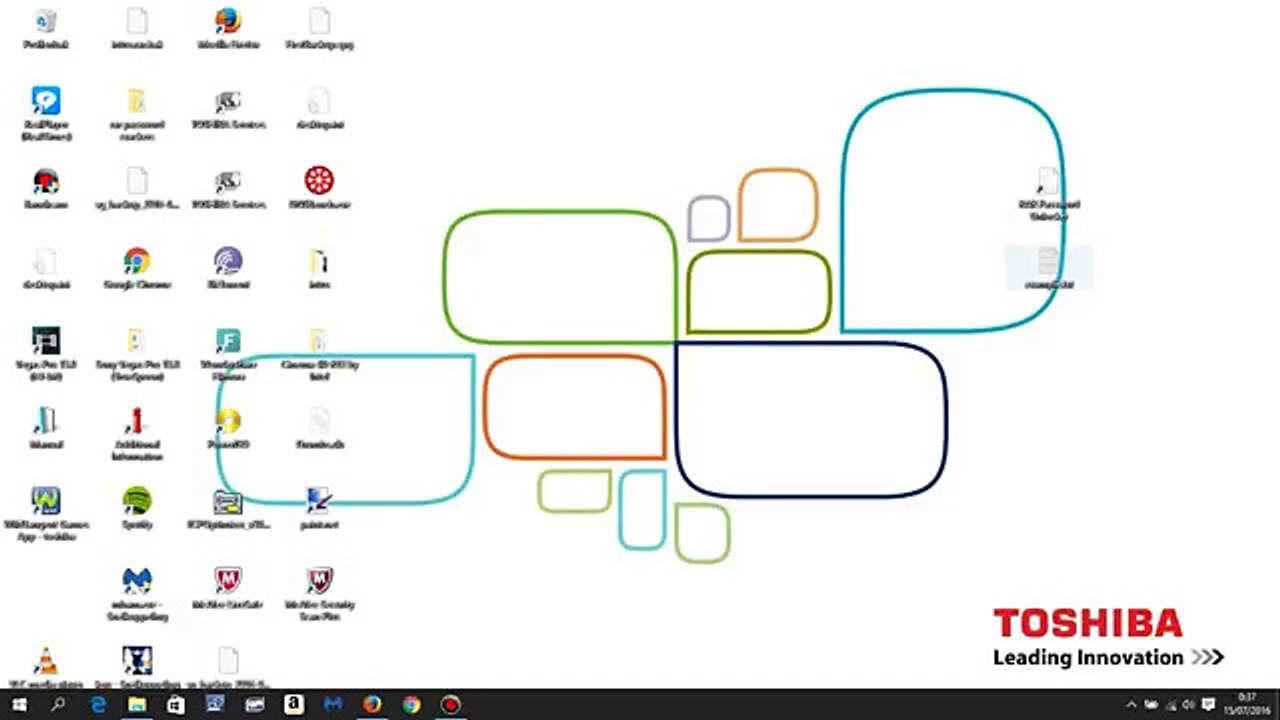Select the McAfee Security Scan Plus shortcut
Image resolution: width=1280 pixels, height=720 pixels.
point(319,593)
